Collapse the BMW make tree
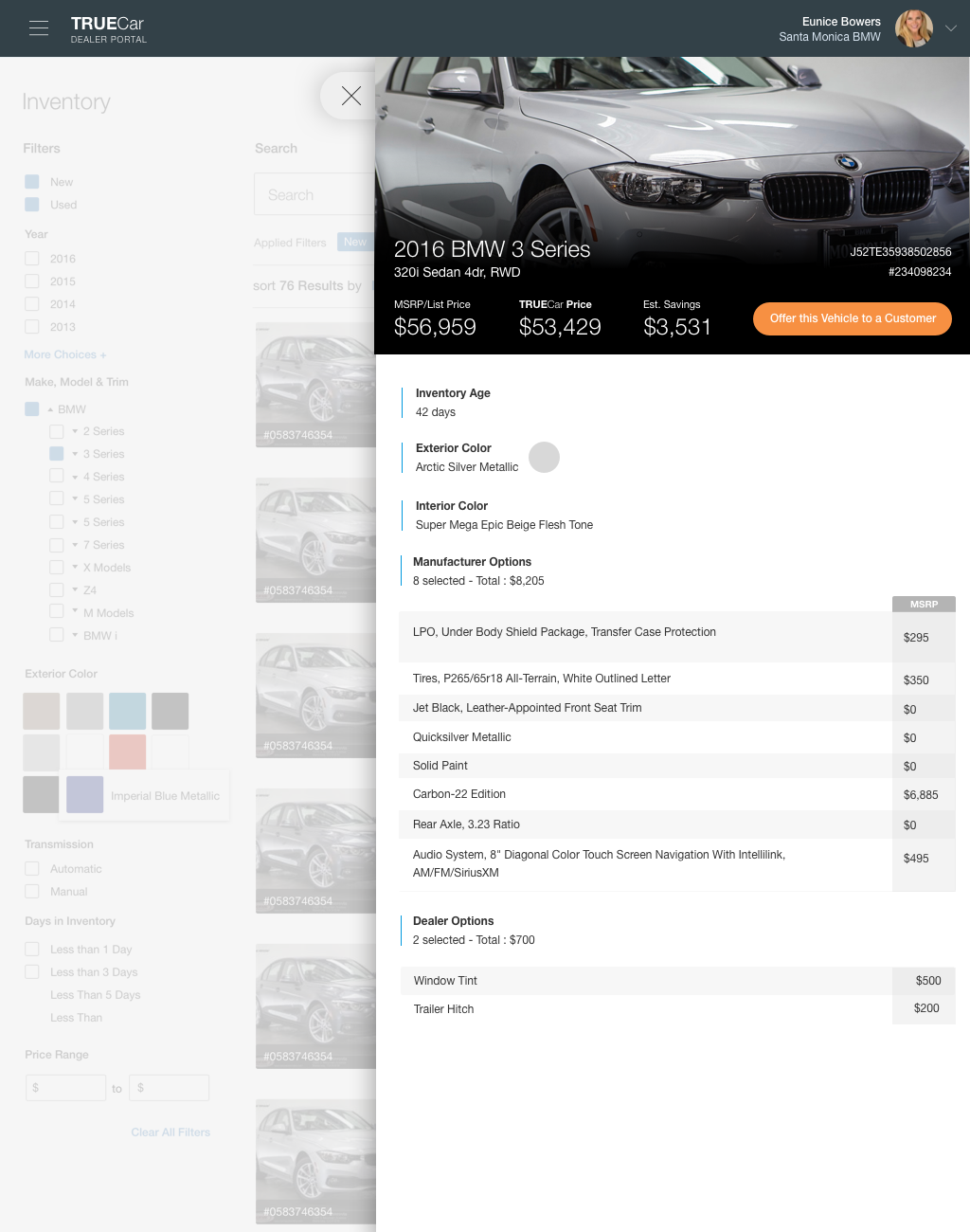Image resolution: width=970 pixels, height=1232 pixels. pos(50,408)
